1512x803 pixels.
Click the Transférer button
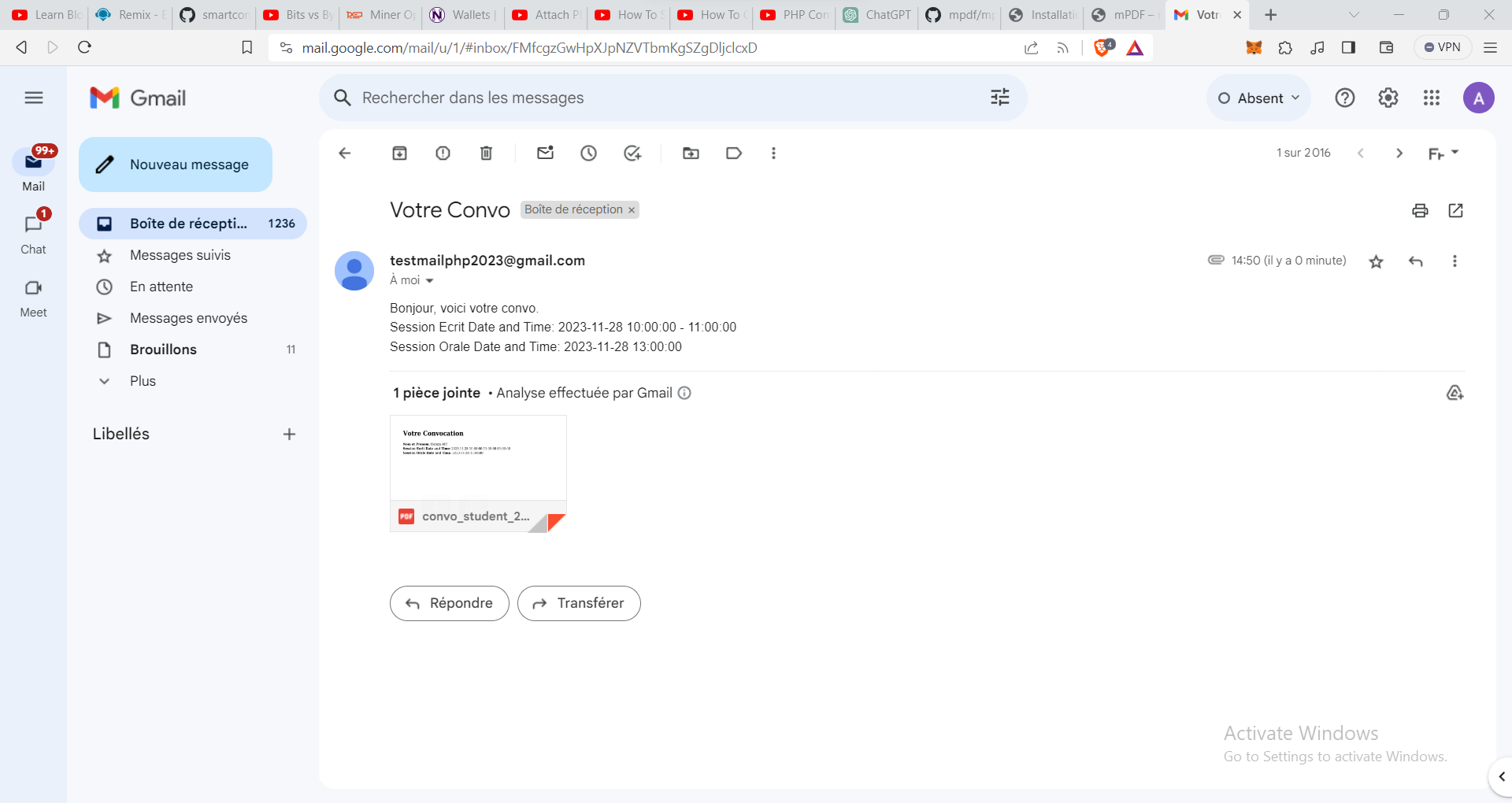[579, 603]
